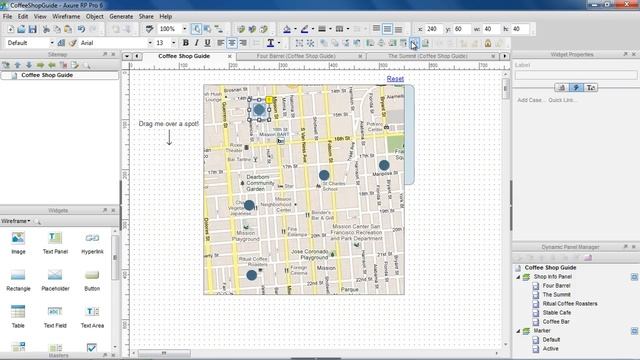Open the font size 13 dropdown
640x360 pixels.
[x=173, y=43]
